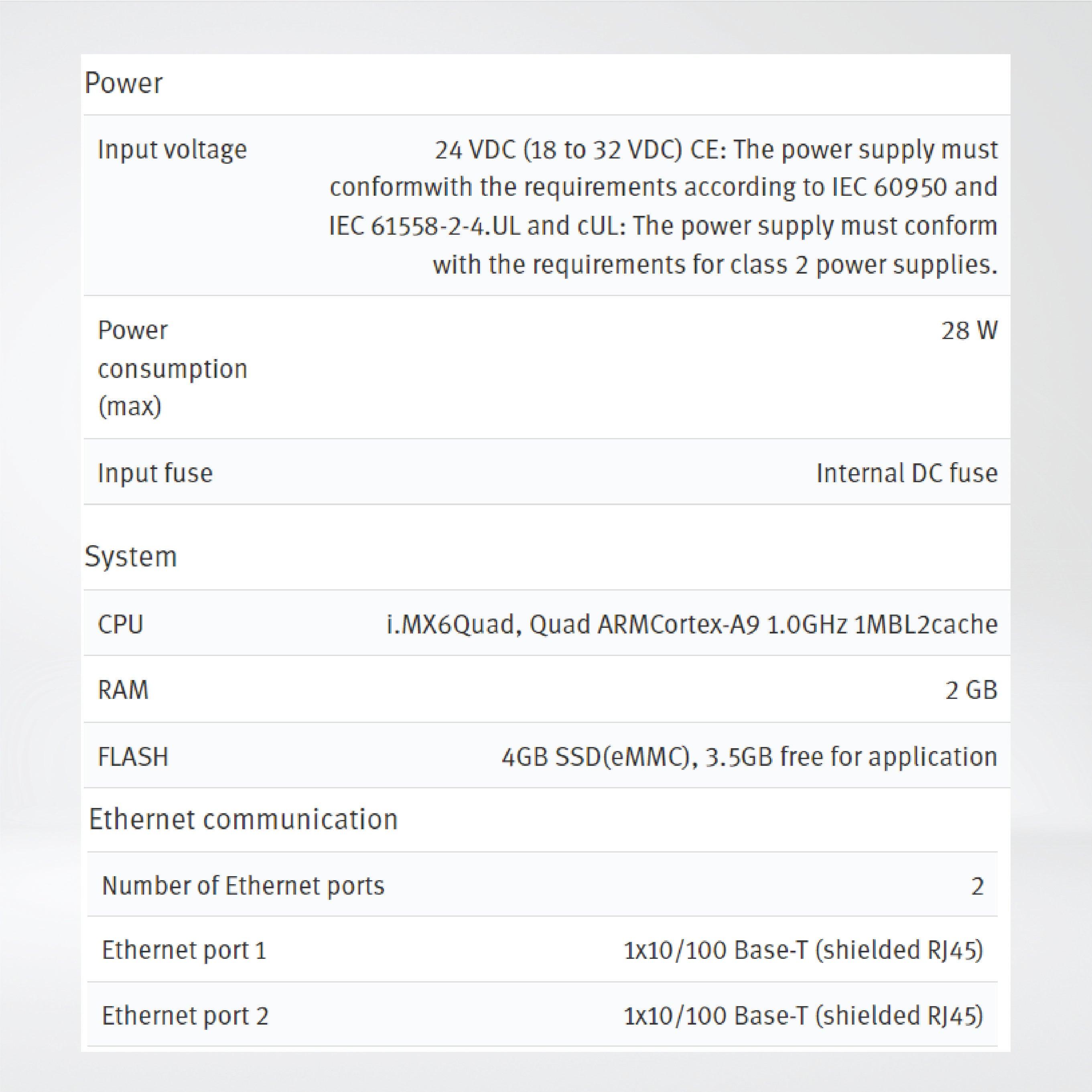Image resolution: width=1092 pixels, height=1092 pixels.
Task: Click the 2 GB RAM value
Action: point(971,690)
